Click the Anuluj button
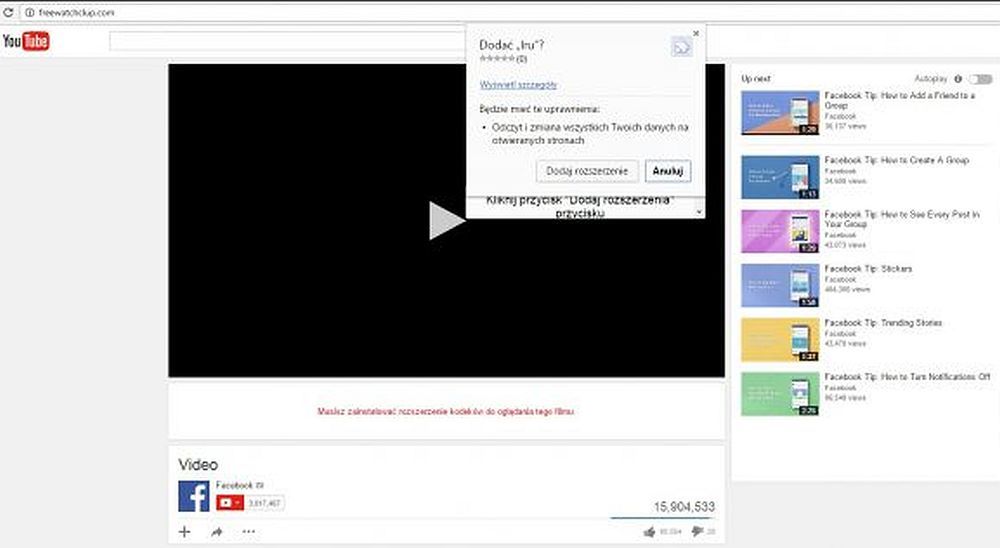This screenshot has width=1000, height=548. point(668,171)
